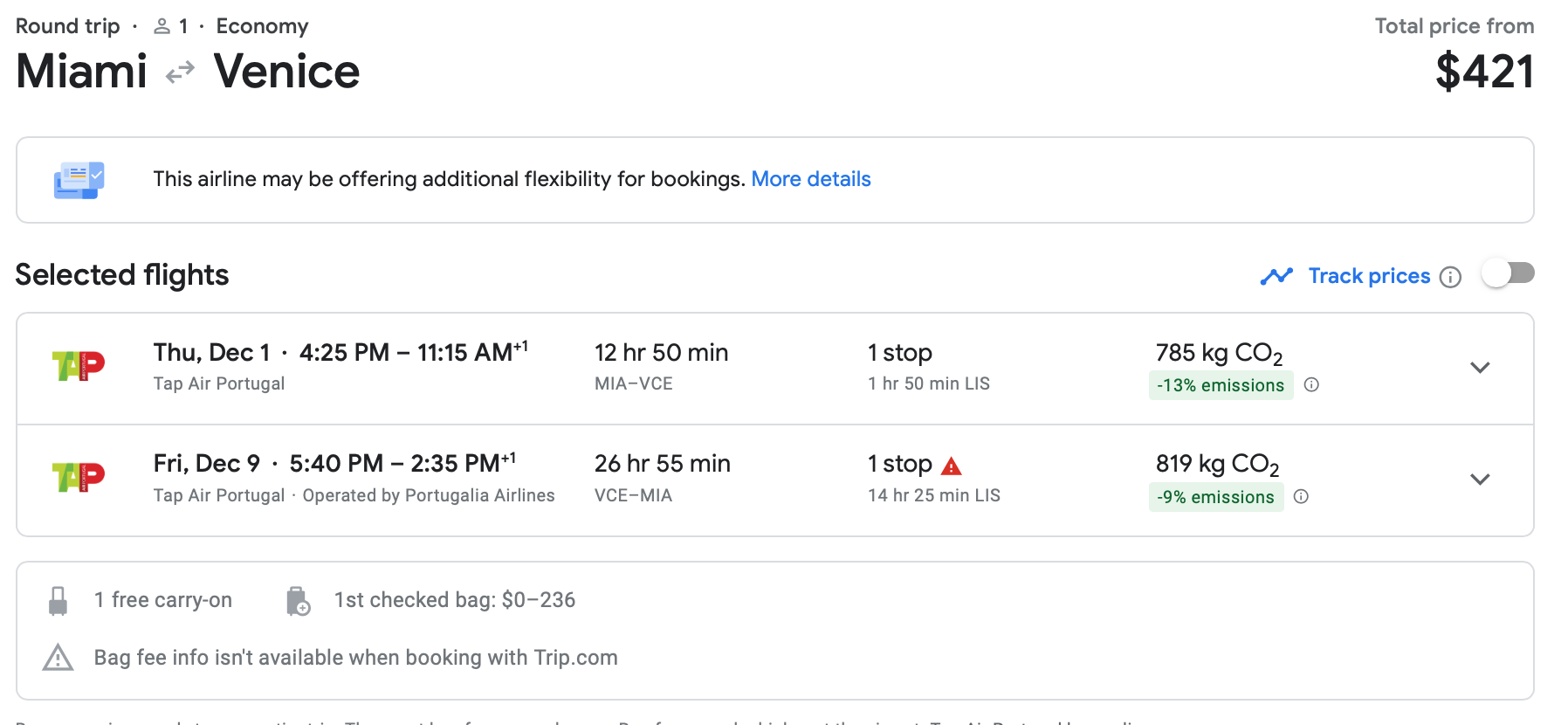The width and height of the screenshot is (1568, 725).
Task: Open the More details link
Action: [811, 179]
